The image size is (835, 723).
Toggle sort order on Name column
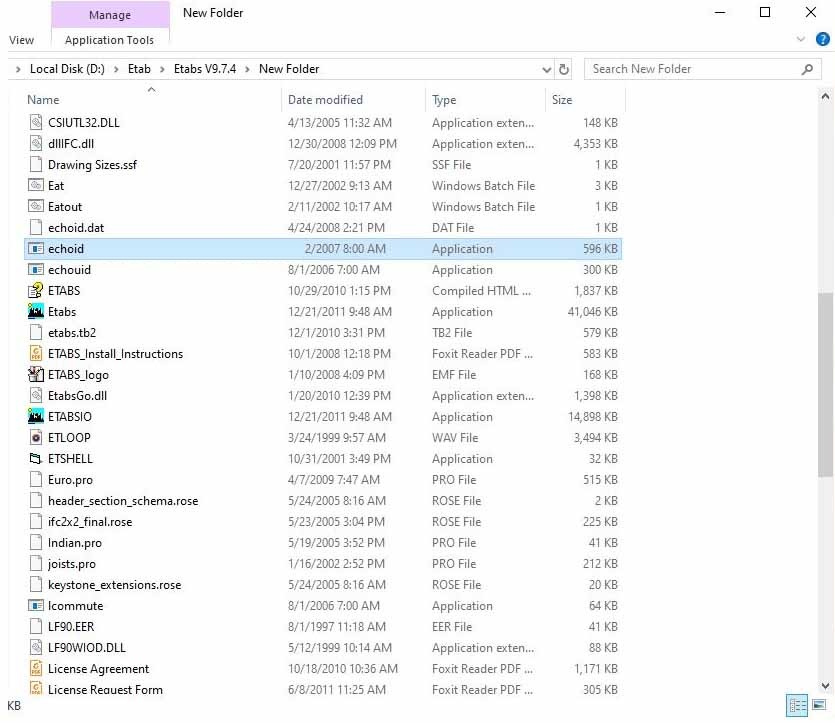click(x=42, y=100)
